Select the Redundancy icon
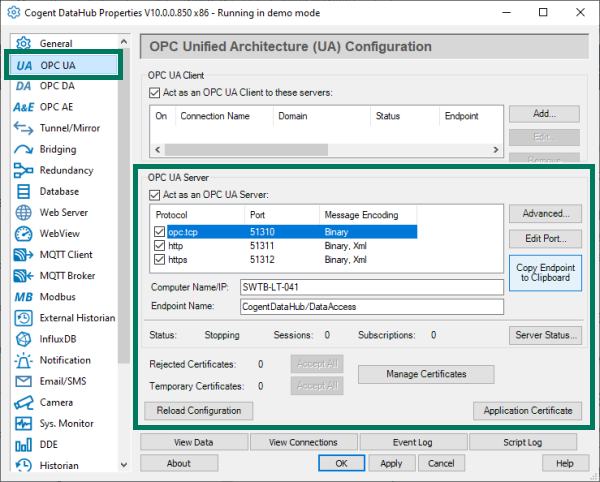600x482 pixels. pyautogui.click(x=23, y=170)
